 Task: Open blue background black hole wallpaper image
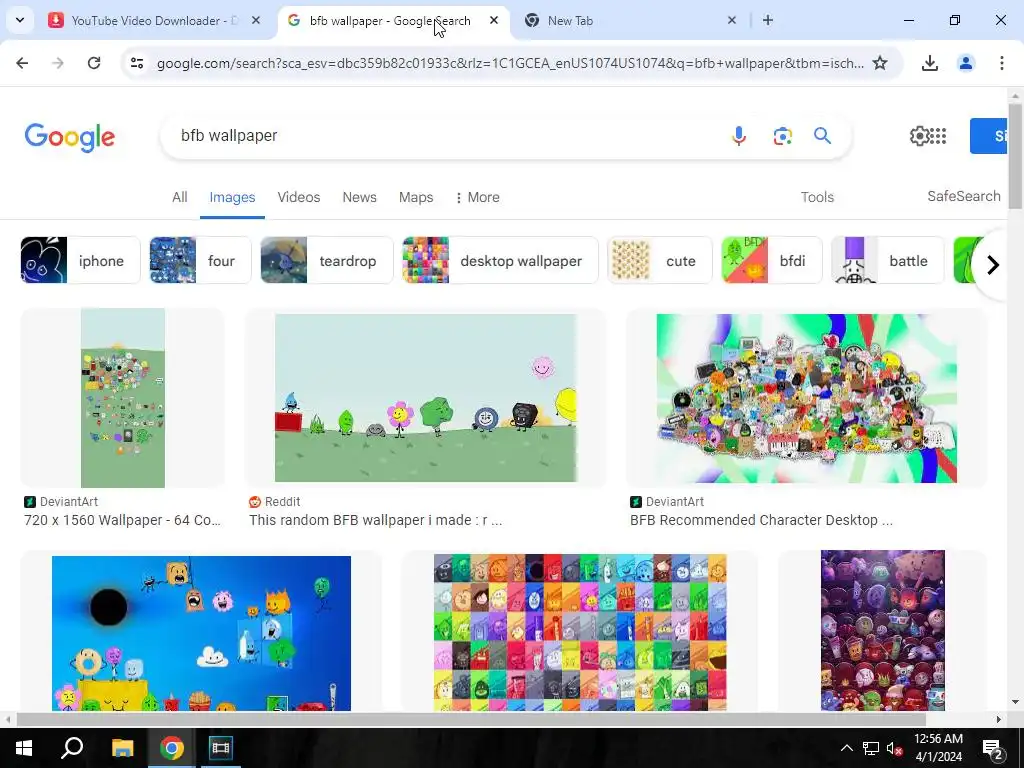click(x=201, y=632)
